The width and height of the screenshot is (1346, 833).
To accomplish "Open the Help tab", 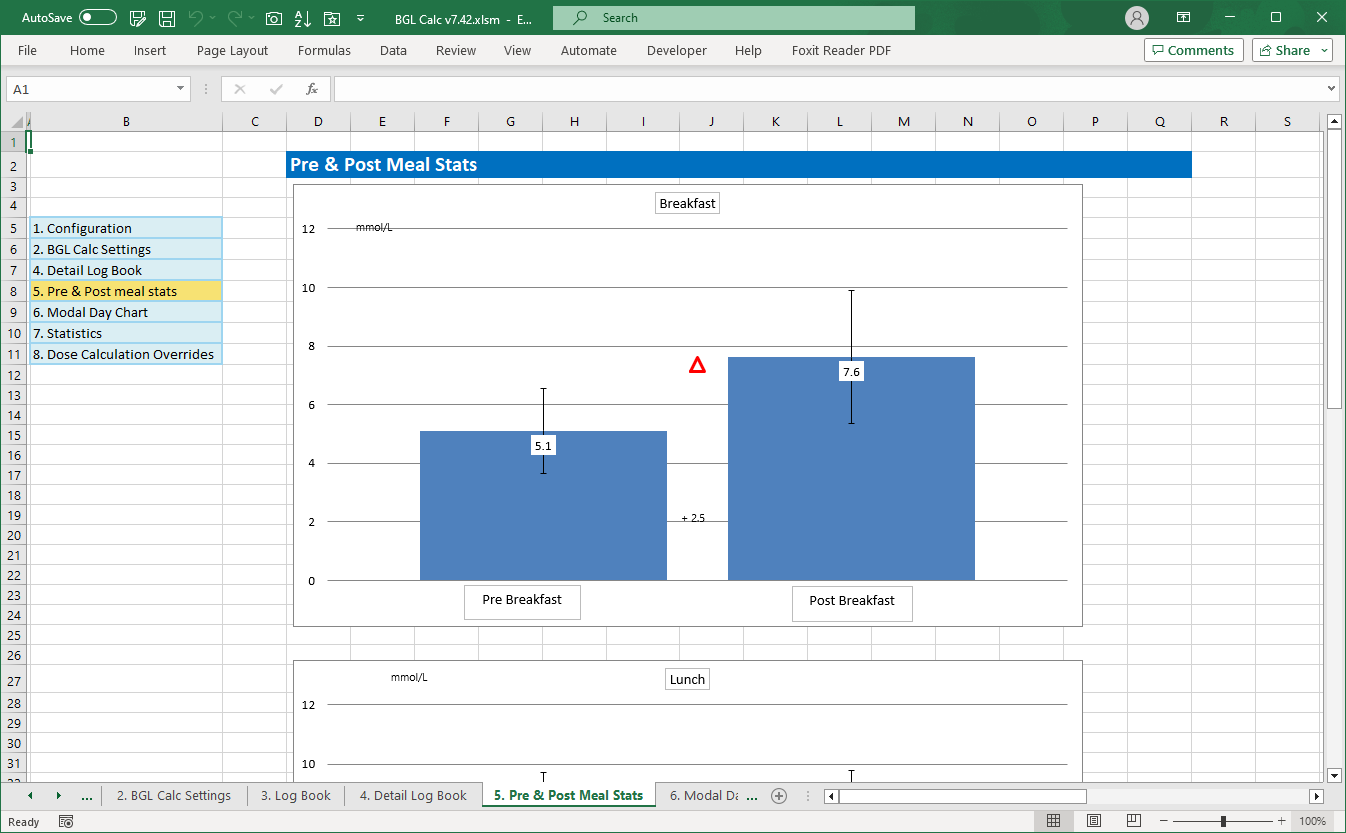I will pos(748,50).
